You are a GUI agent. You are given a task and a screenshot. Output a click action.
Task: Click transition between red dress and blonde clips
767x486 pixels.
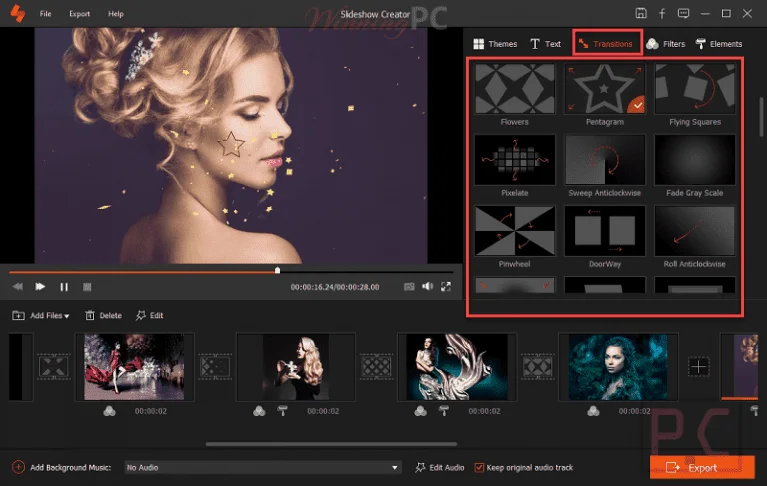[x=215, y=366]
